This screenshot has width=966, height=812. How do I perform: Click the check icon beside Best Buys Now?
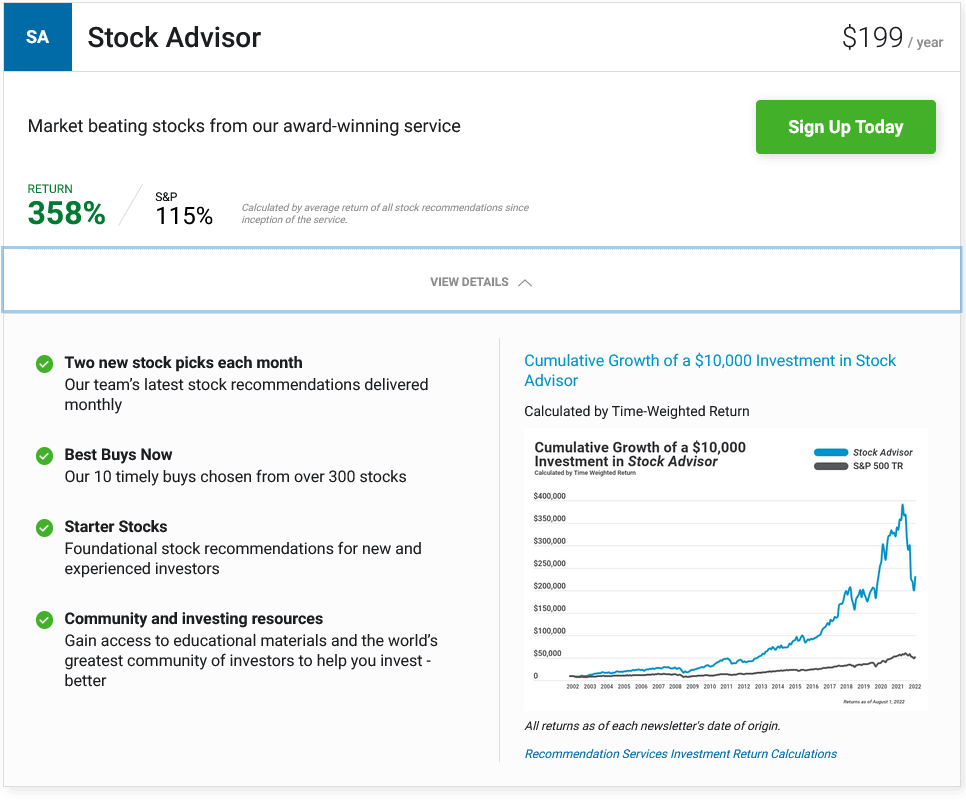pos(44,456)
